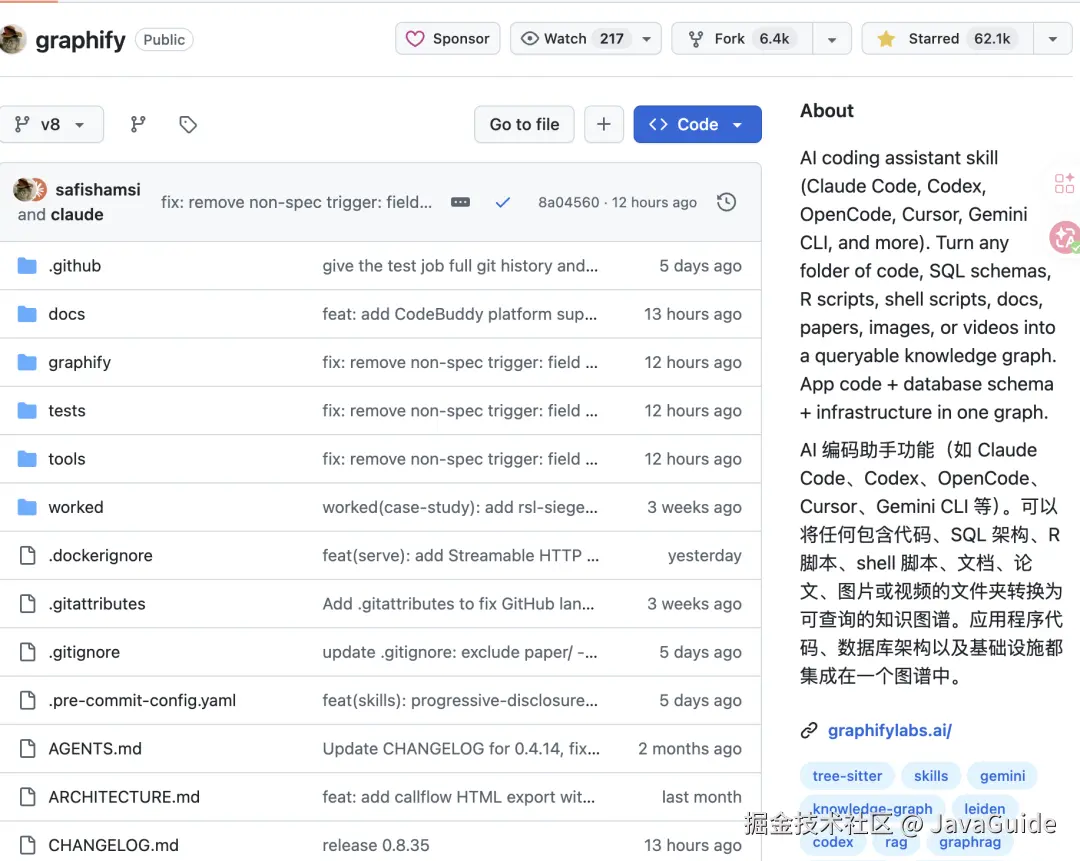Click the repository owner avatar

pos(12,39)
